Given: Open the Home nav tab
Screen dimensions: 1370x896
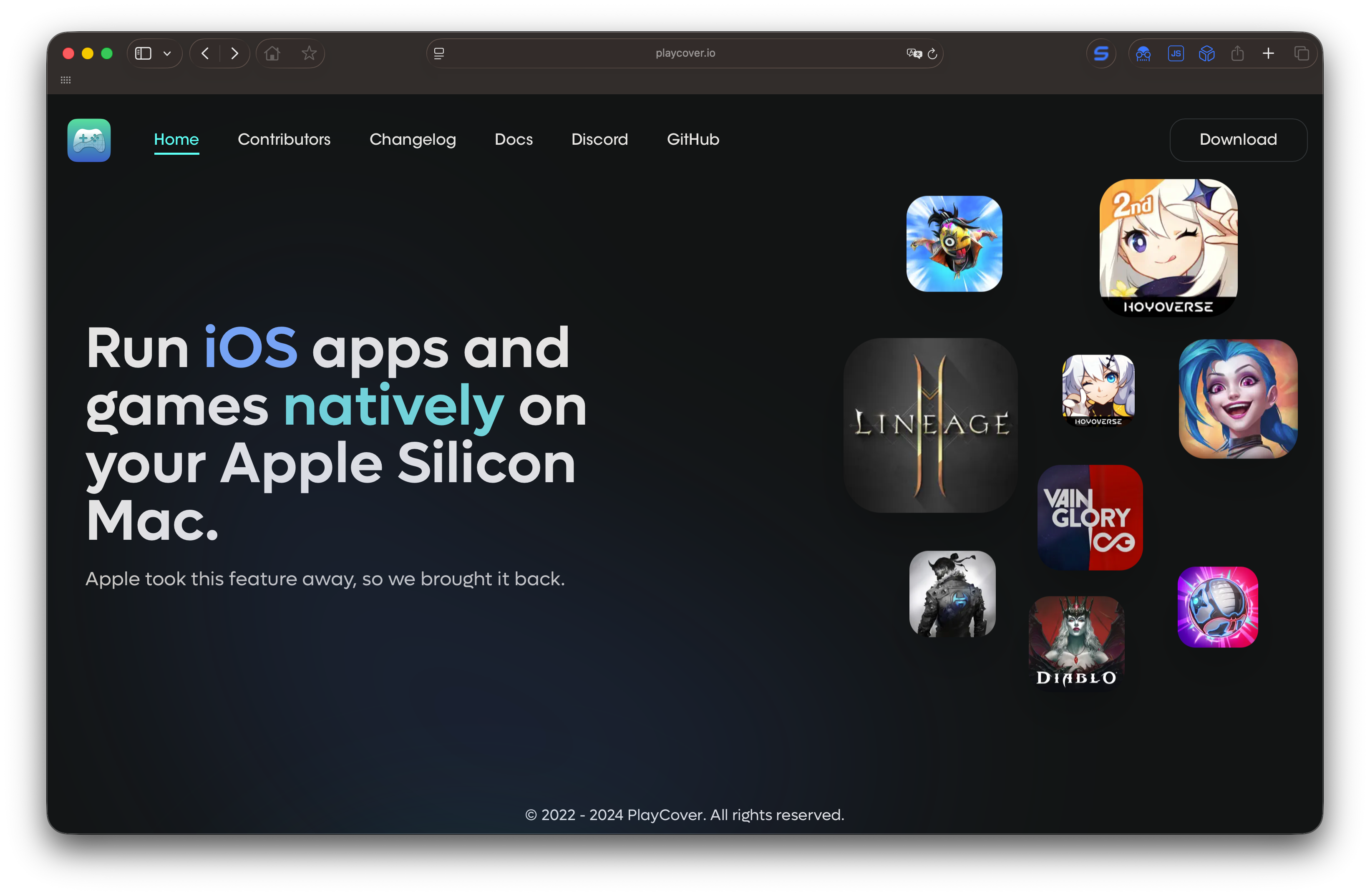Looking at the screenshot, I should (x=176, y=139).
